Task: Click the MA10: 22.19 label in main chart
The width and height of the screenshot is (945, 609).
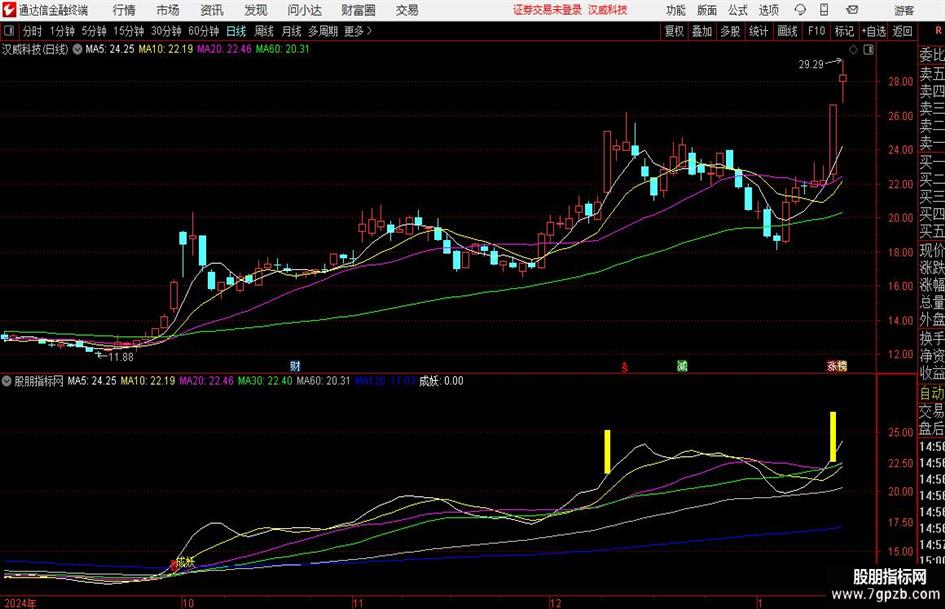Action: 166,49
